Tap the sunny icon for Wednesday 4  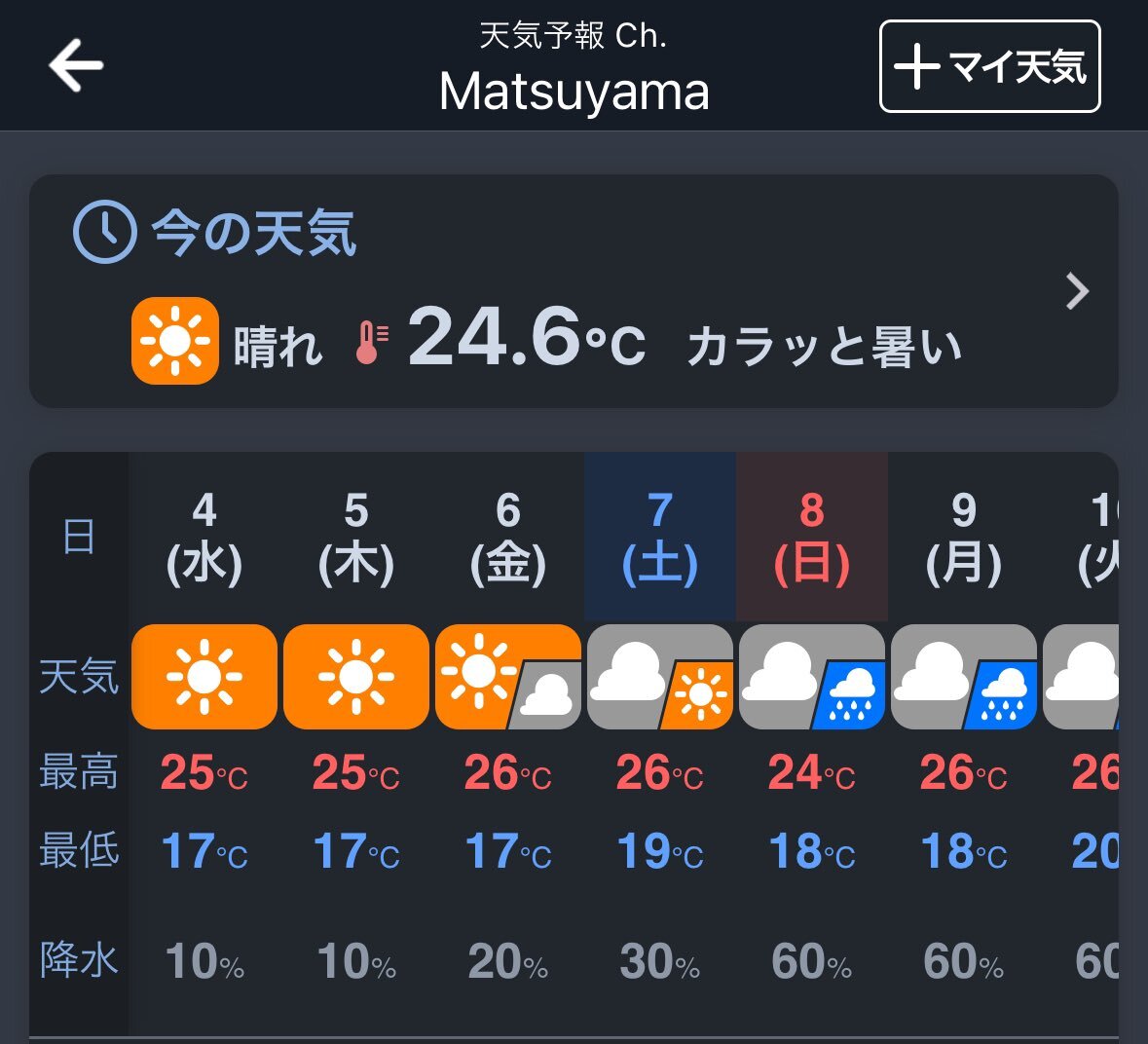204,677
